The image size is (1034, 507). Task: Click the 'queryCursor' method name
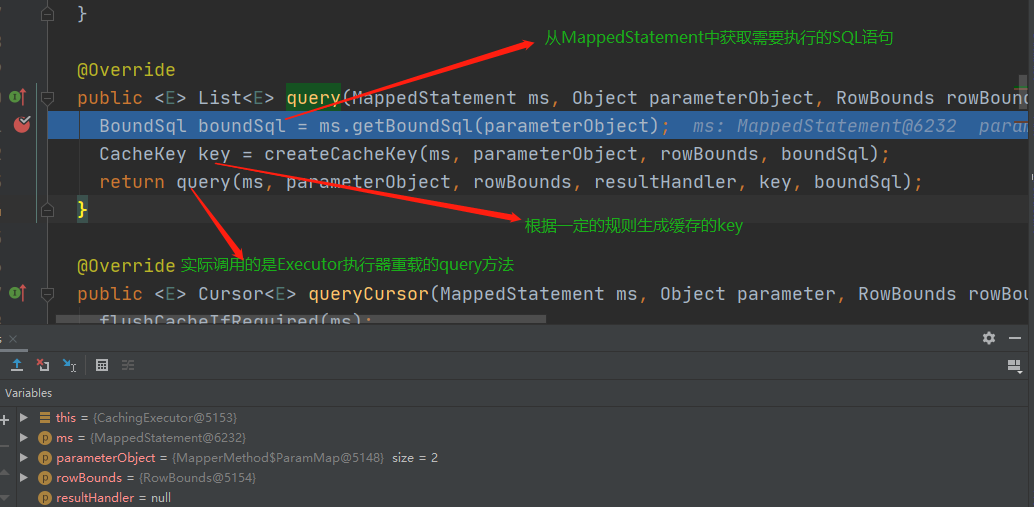tap(369, 293)
